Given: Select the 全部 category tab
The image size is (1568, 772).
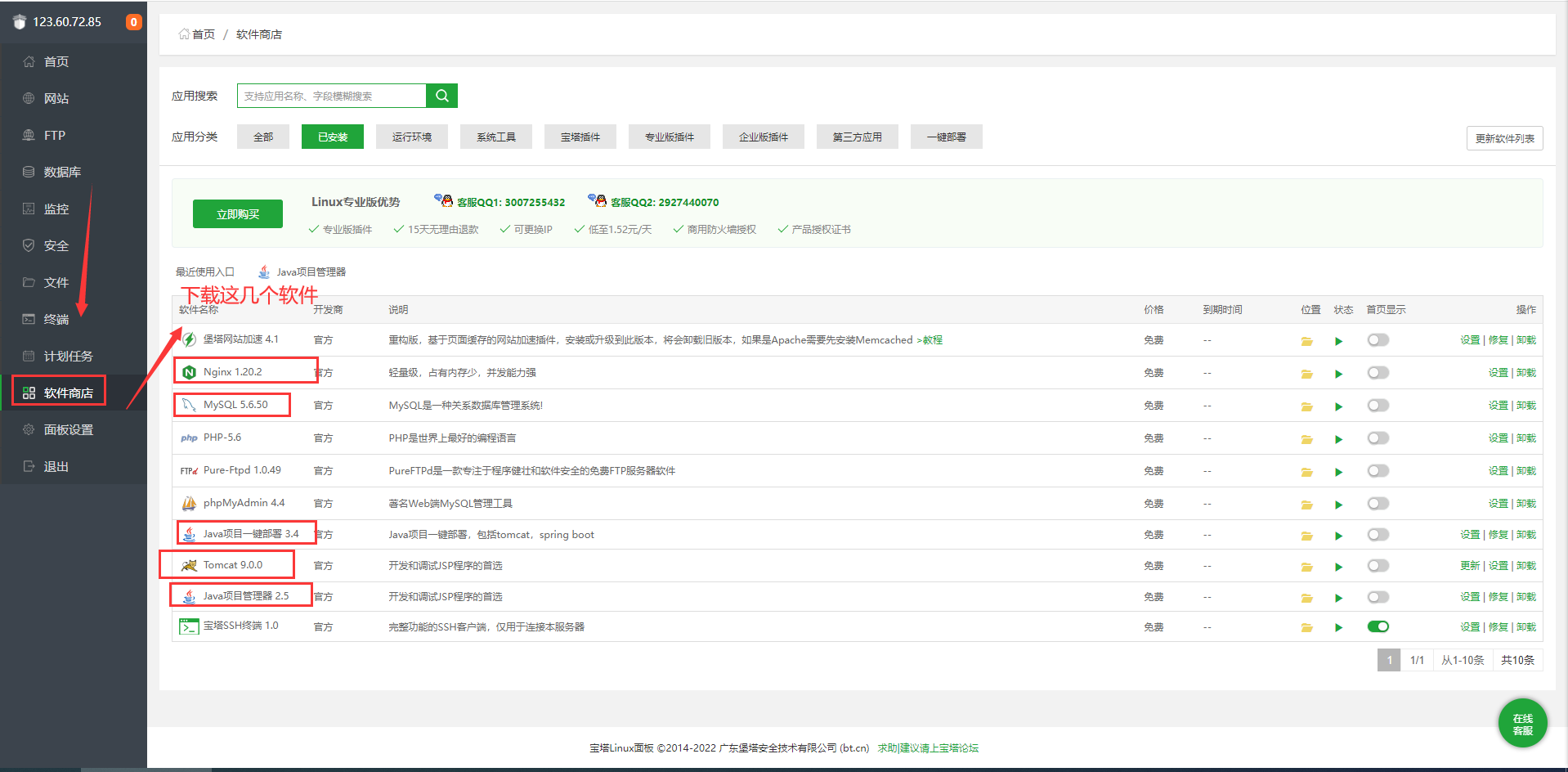Looking at the screenshot, I should tap(263, 137).
